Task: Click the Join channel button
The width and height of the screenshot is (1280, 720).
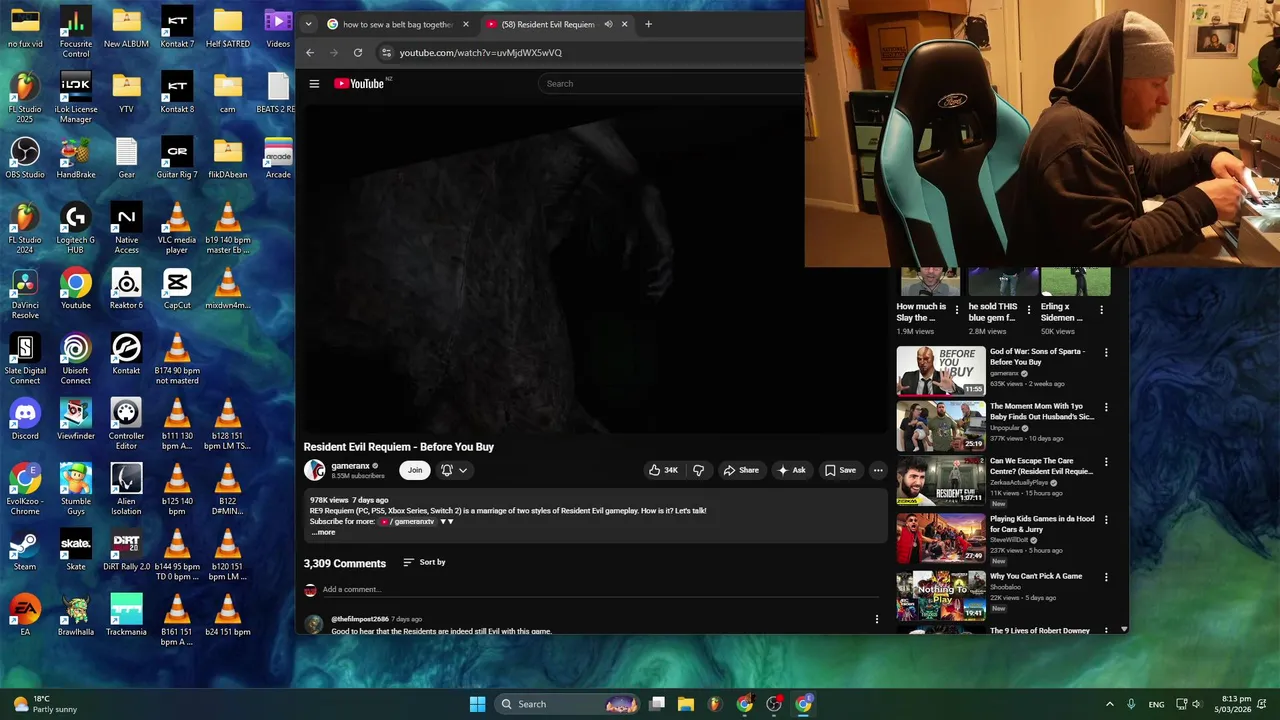Action: point(415,470)
